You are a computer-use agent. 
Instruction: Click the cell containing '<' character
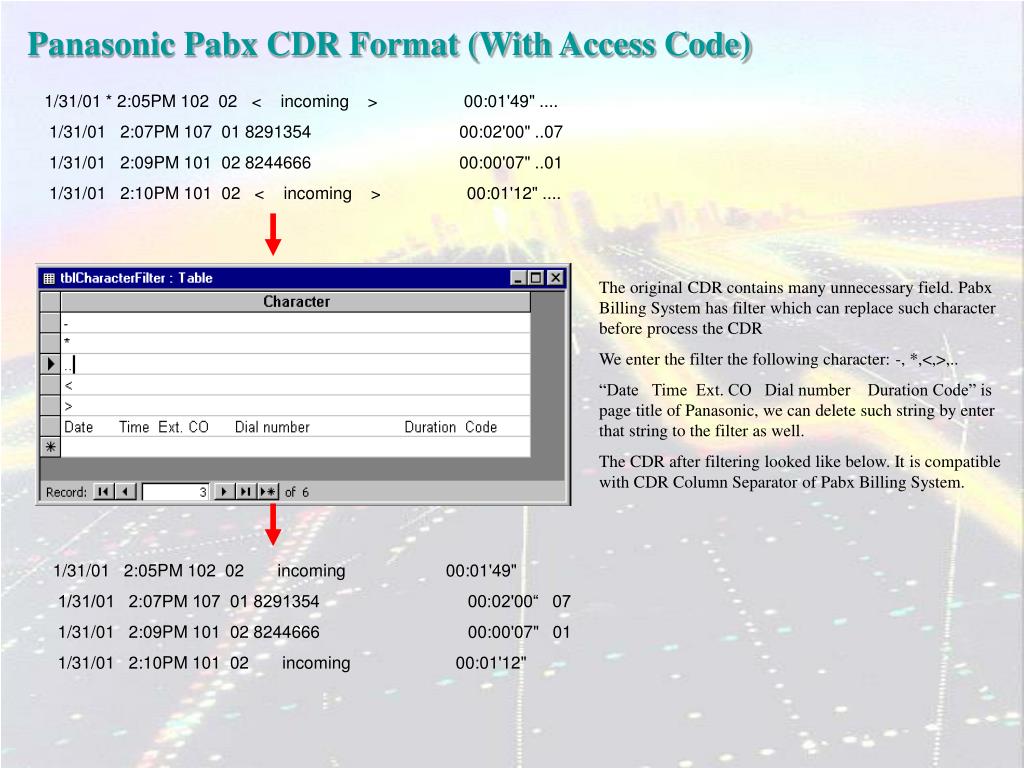[x=296, y=385]
